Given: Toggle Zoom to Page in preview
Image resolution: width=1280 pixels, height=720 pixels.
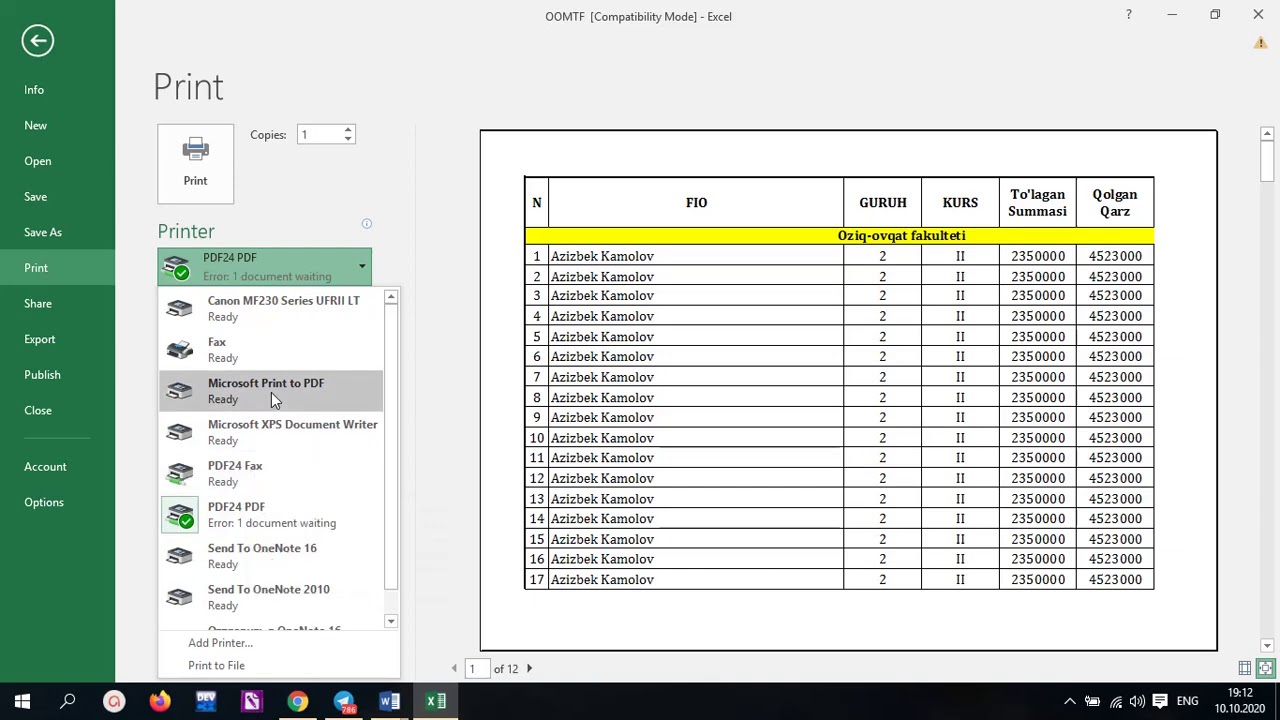Looking at the screenshot, I should pos(1265,668).
